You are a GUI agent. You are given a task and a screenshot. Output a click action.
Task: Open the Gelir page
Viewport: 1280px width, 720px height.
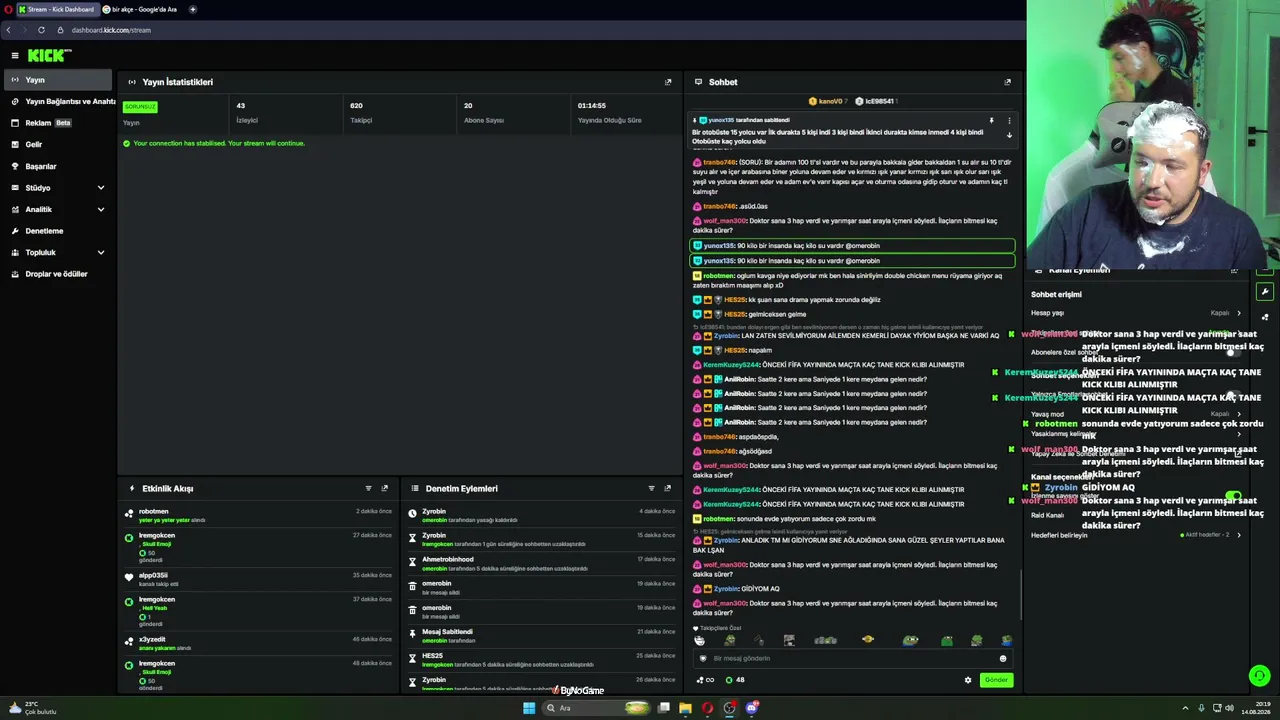coord(58,144)
